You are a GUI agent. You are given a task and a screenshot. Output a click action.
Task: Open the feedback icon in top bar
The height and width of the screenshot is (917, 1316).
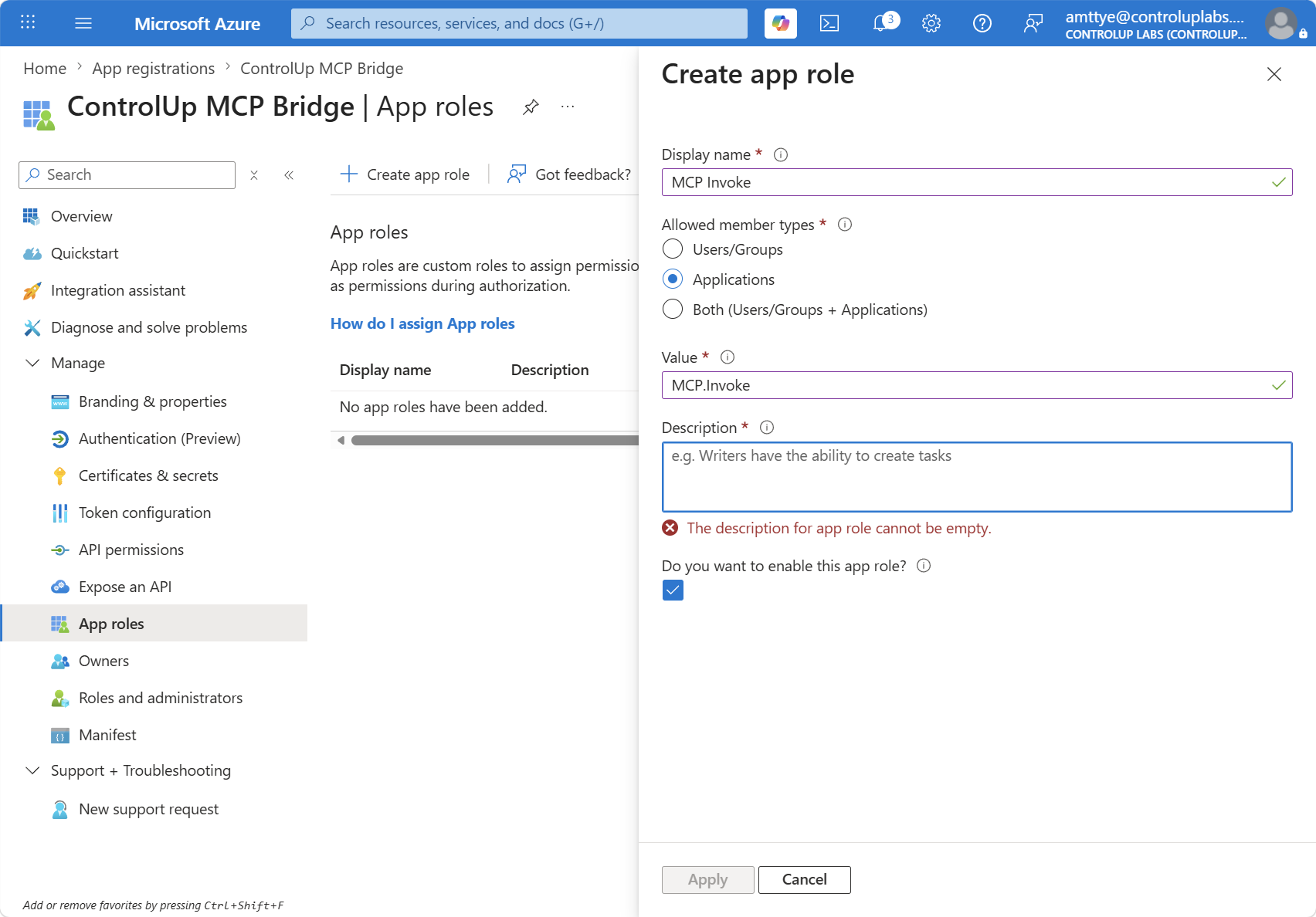(x=1033, y=23)
